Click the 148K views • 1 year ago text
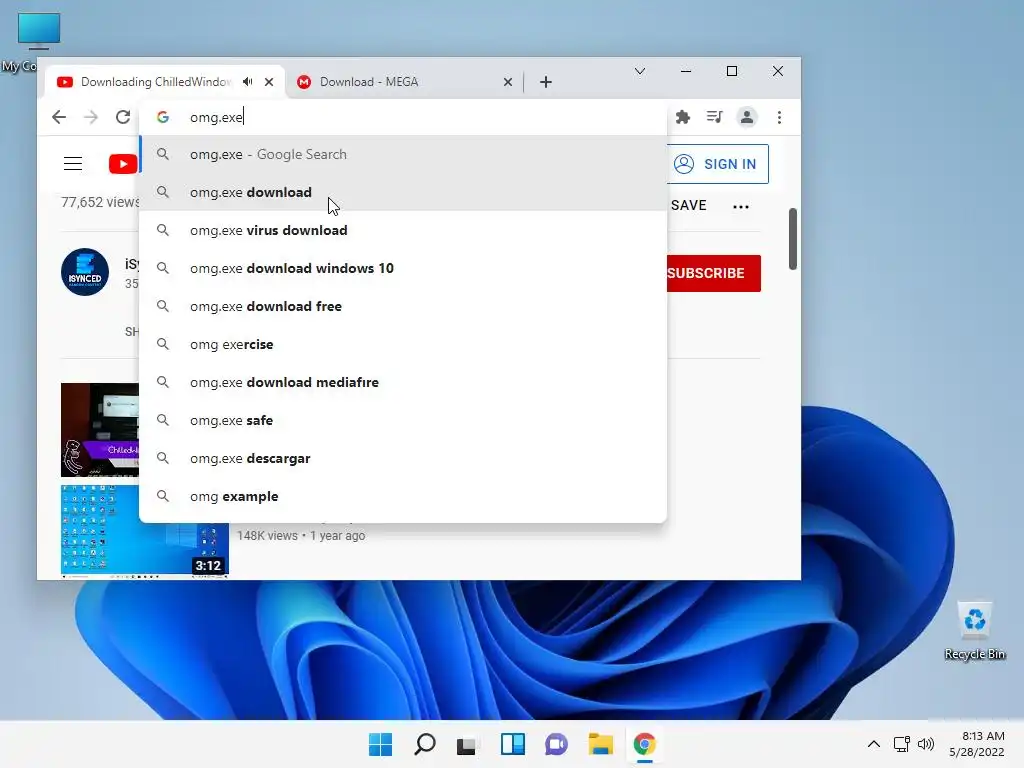Screen dimensions: 1024x768 coord(301,536)
